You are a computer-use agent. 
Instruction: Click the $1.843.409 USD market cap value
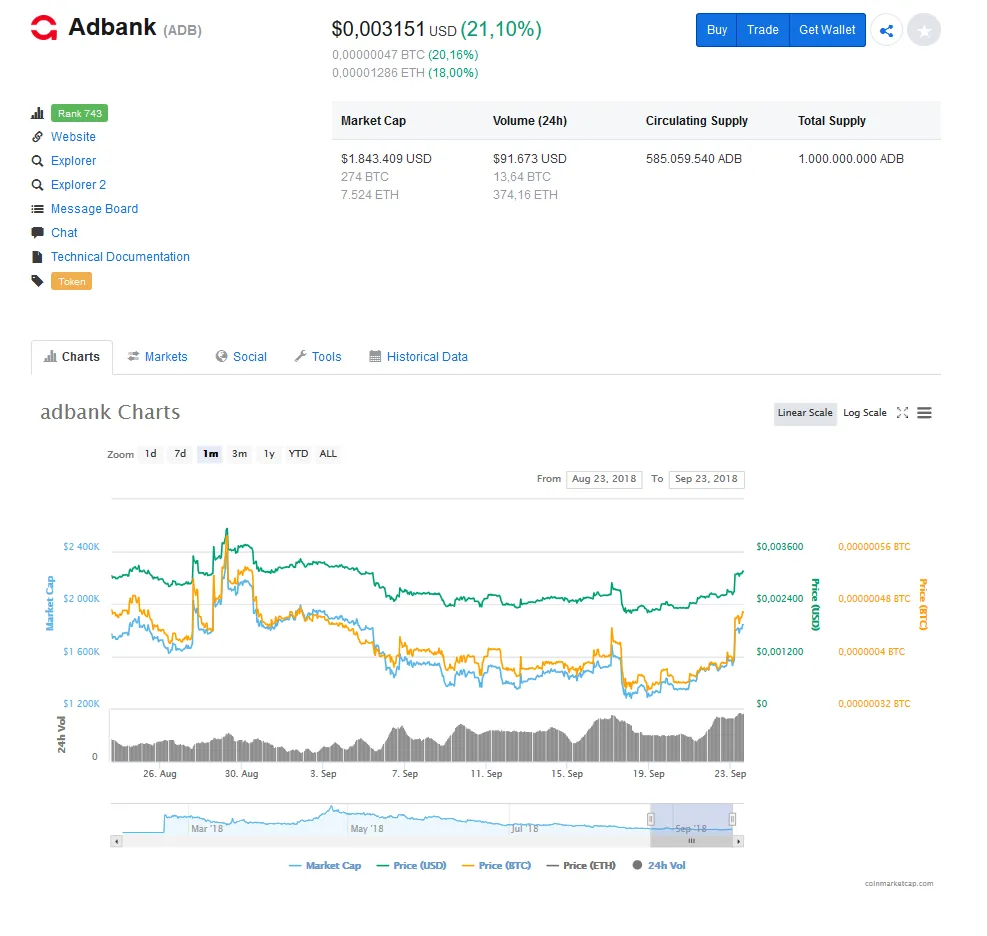pyautogui.click(x=386, y=159)
